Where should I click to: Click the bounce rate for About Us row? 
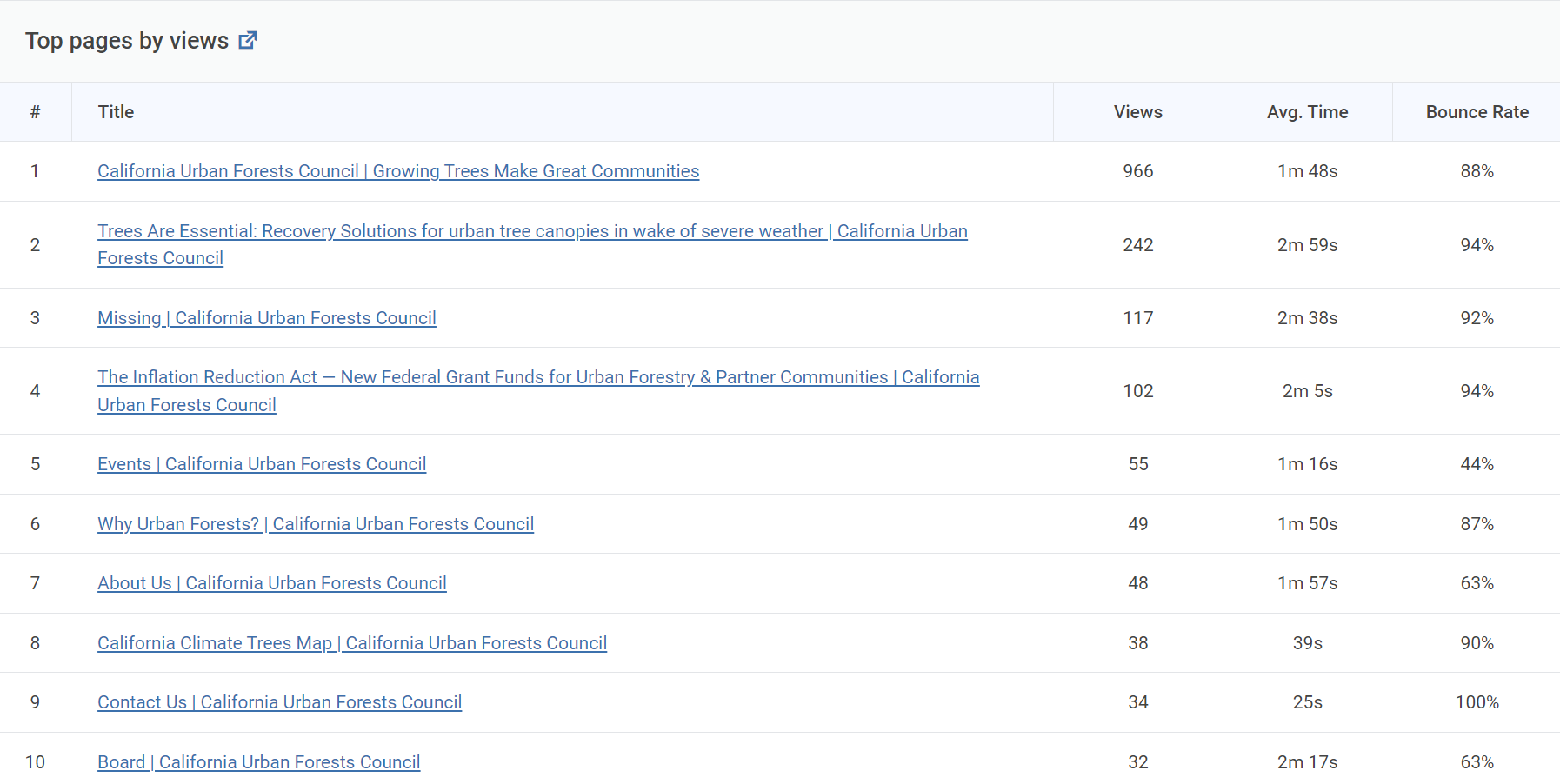click(1477, 583)
